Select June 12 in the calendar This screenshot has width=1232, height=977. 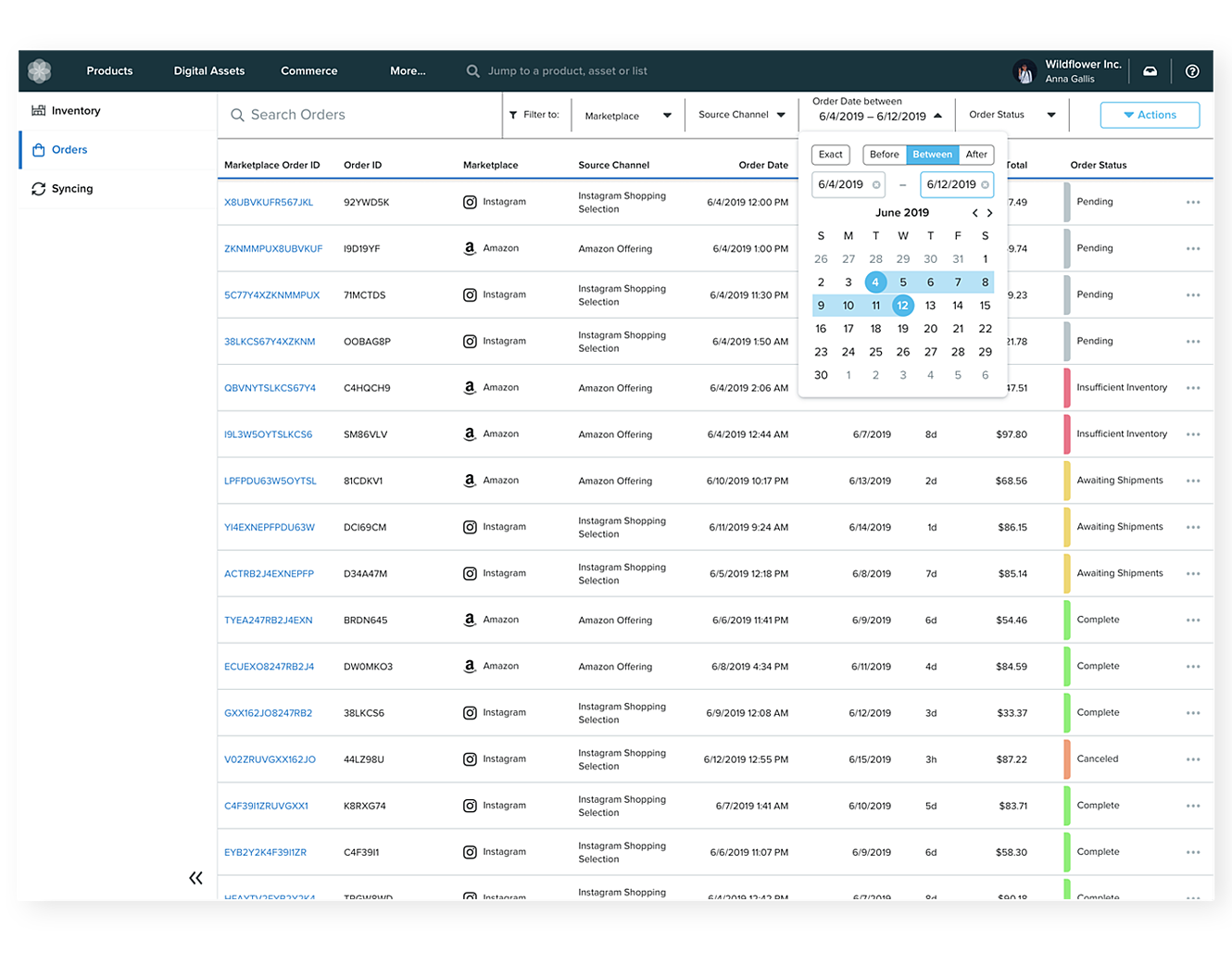click(x=902, y=306)
